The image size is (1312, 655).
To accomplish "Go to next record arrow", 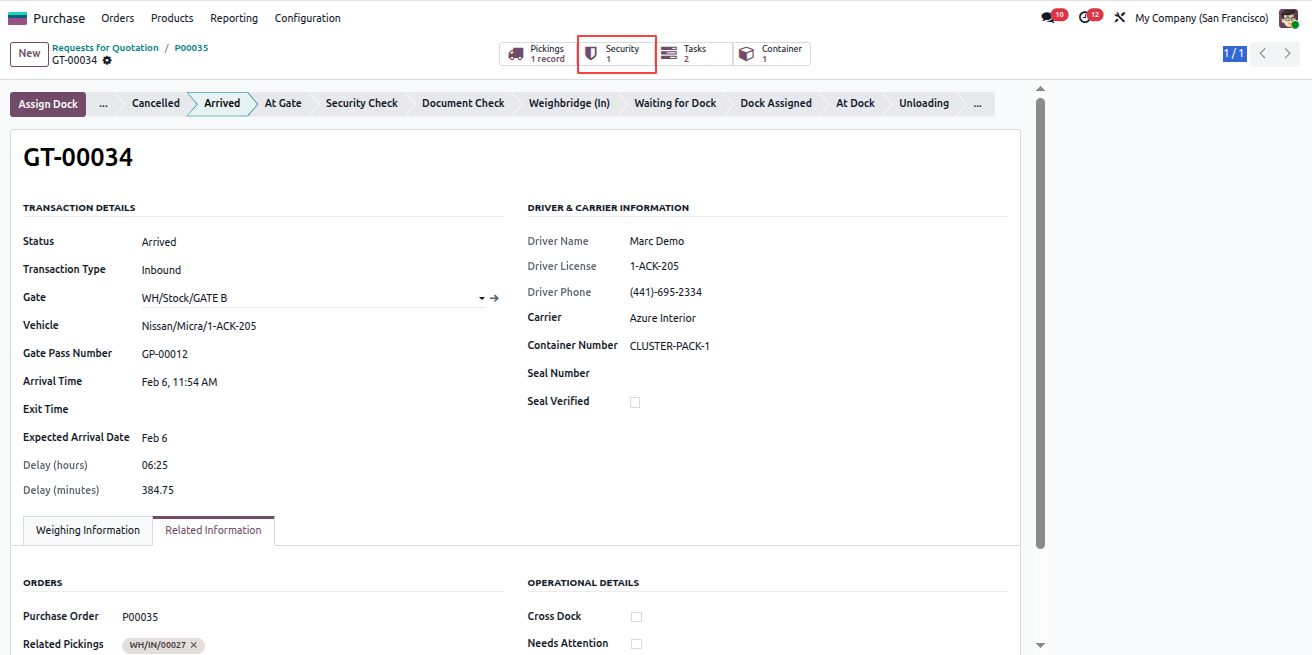I will (x=1287, y=54).
